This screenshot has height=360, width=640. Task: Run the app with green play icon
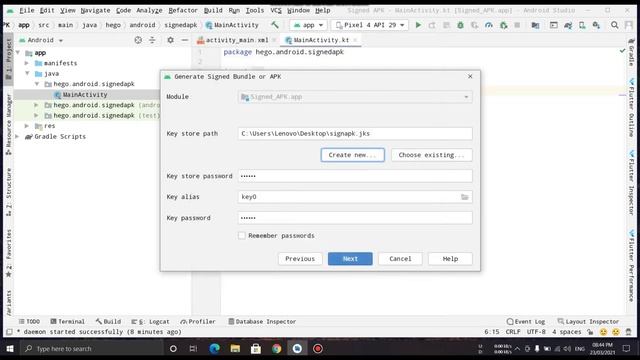[418, 25]
